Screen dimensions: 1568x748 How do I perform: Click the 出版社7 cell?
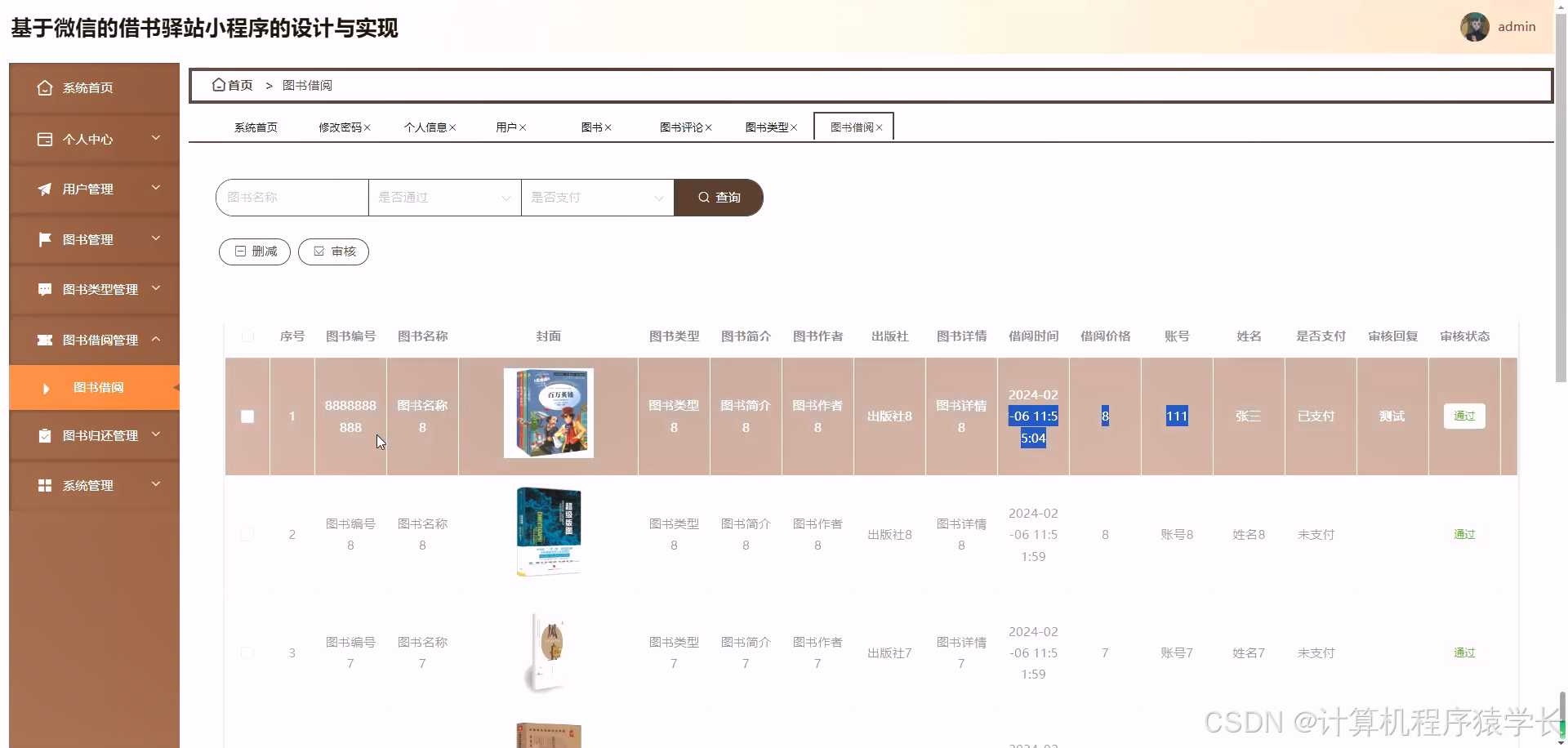point(889,653)
